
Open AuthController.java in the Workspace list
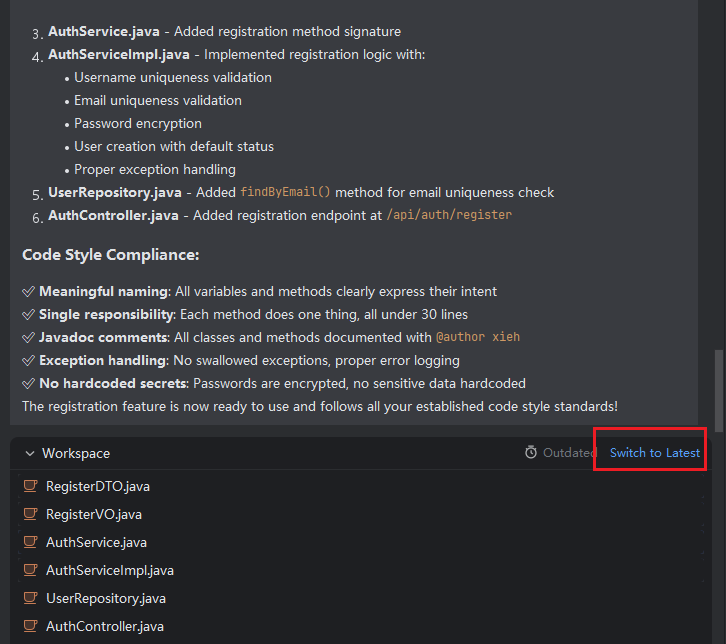105,627
